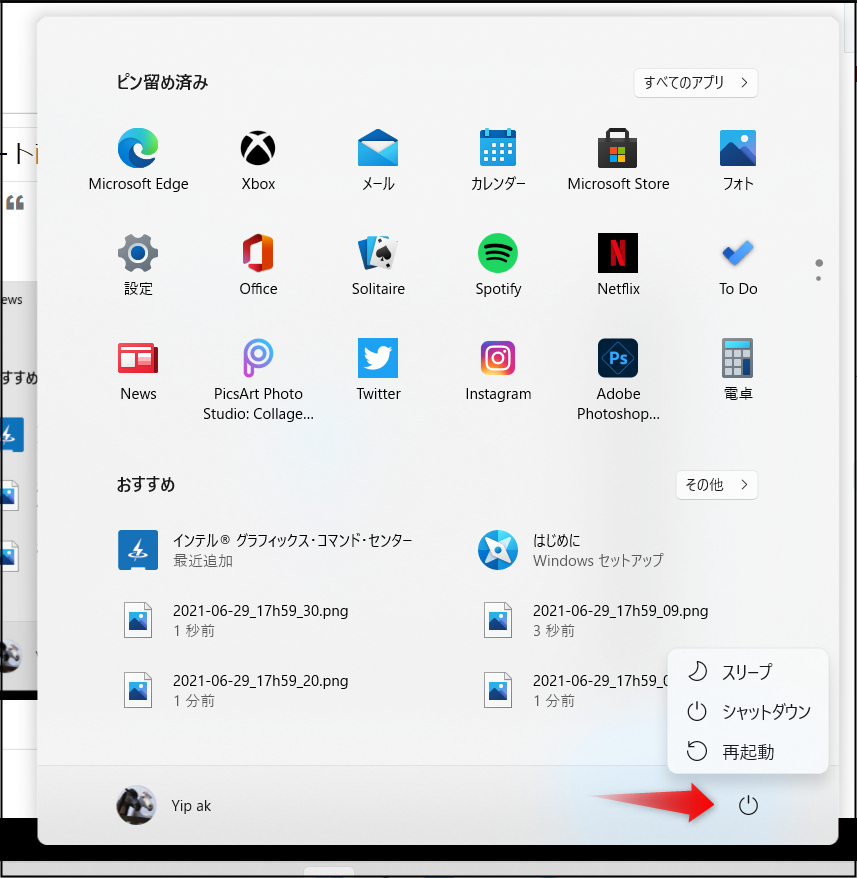Open the file listed under 3 秒前's row, 1 分前 right column
The height and width of the screenshot is (878, 857).
[x=574, y=690]
